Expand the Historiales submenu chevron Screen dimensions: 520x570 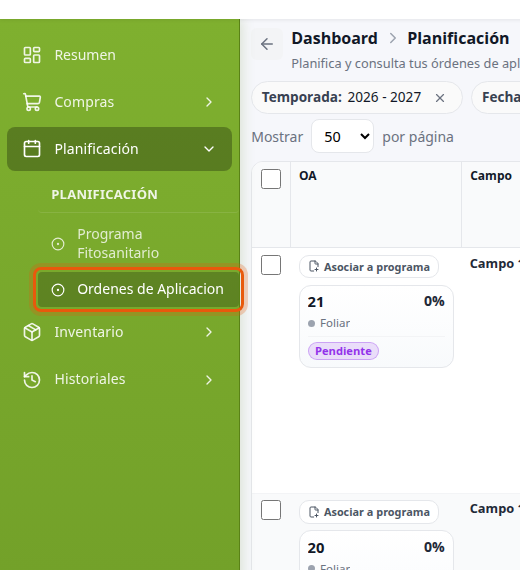pyautogui.click(x=209, y=380)
